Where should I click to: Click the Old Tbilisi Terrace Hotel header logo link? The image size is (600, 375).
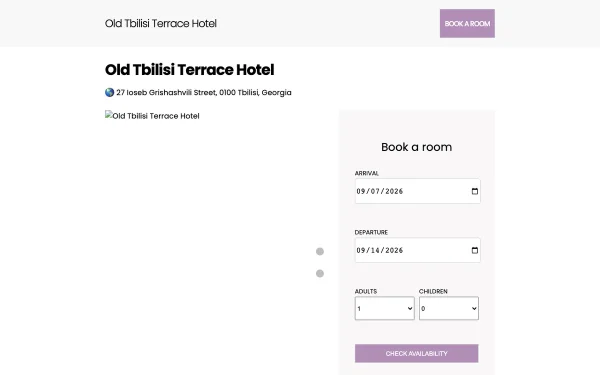pos(161,23)
